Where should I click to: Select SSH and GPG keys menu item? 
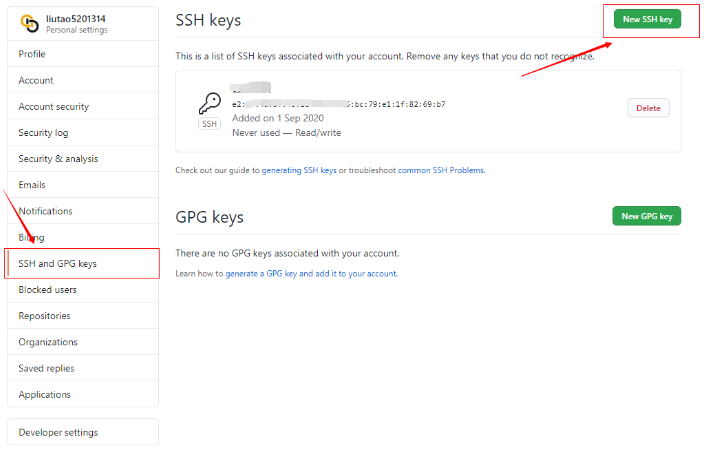coord(58,264)
